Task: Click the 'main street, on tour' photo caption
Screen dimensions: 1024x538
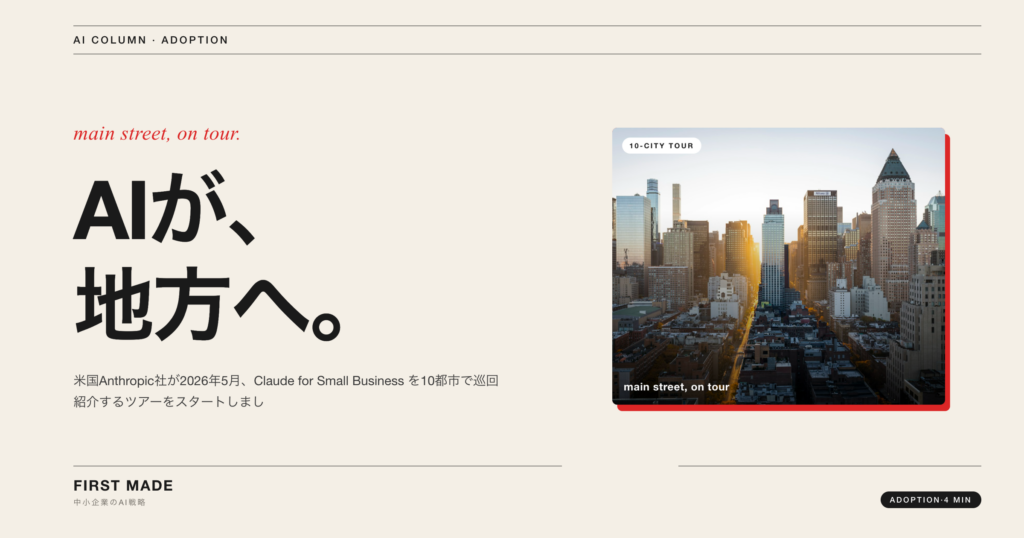Action: click(676, 387)
